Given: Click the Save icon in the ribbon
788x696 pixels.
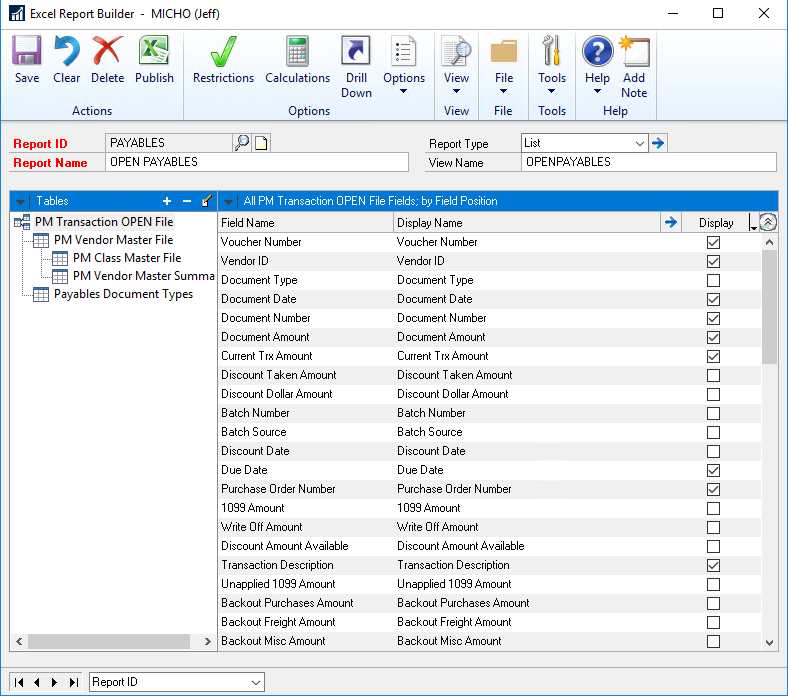Looking at the screenshot, I should click(27, 50).
